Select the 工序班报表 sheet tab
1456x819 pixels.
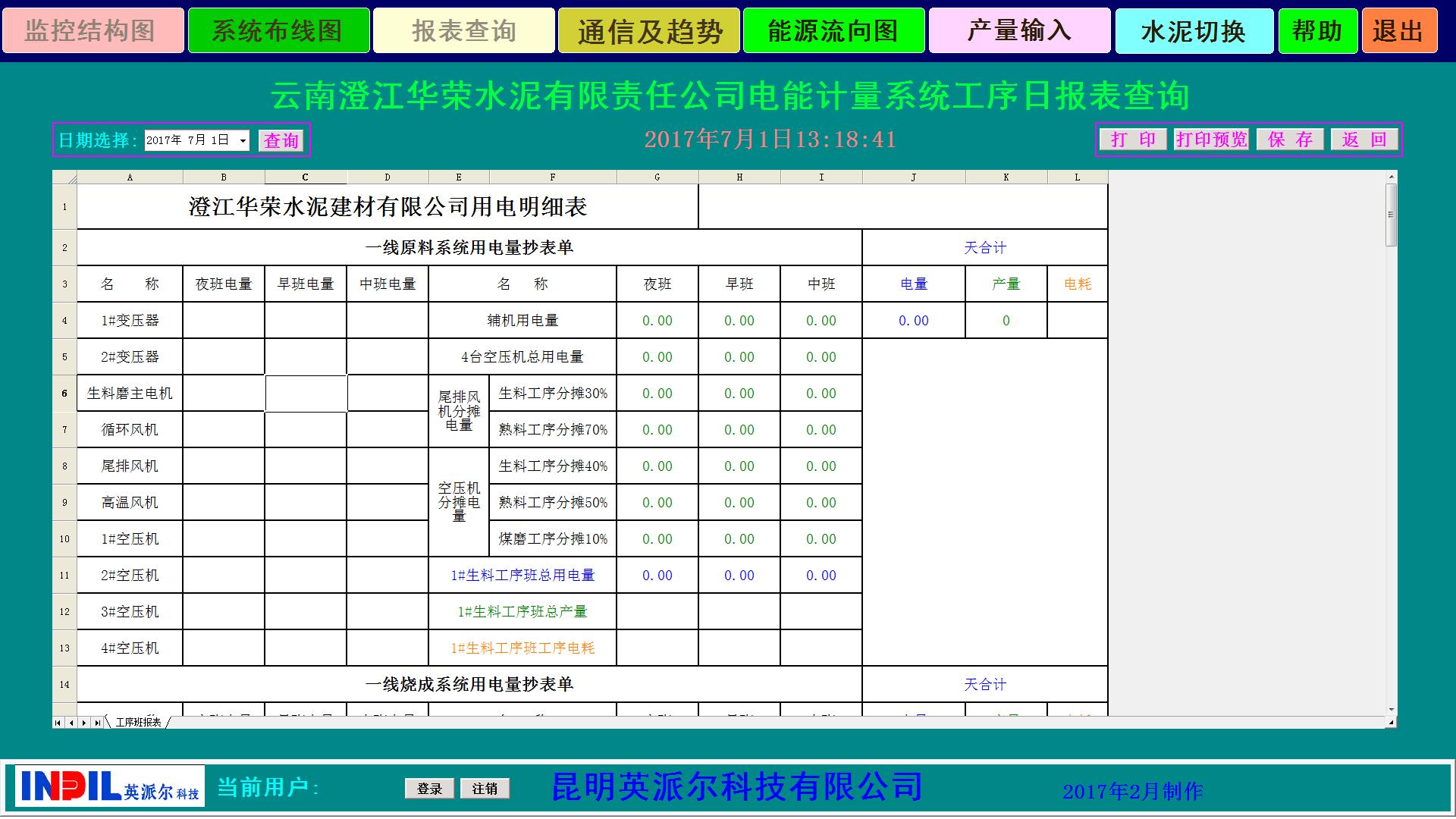pyautogui.click(x=138, y=723)
